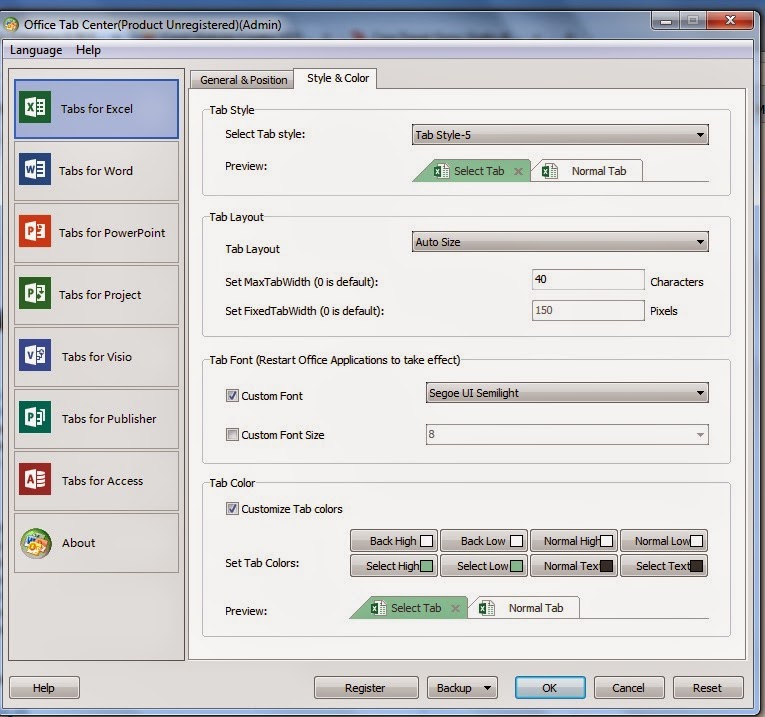Open the font size dropdown showing 8

[567, 434]
